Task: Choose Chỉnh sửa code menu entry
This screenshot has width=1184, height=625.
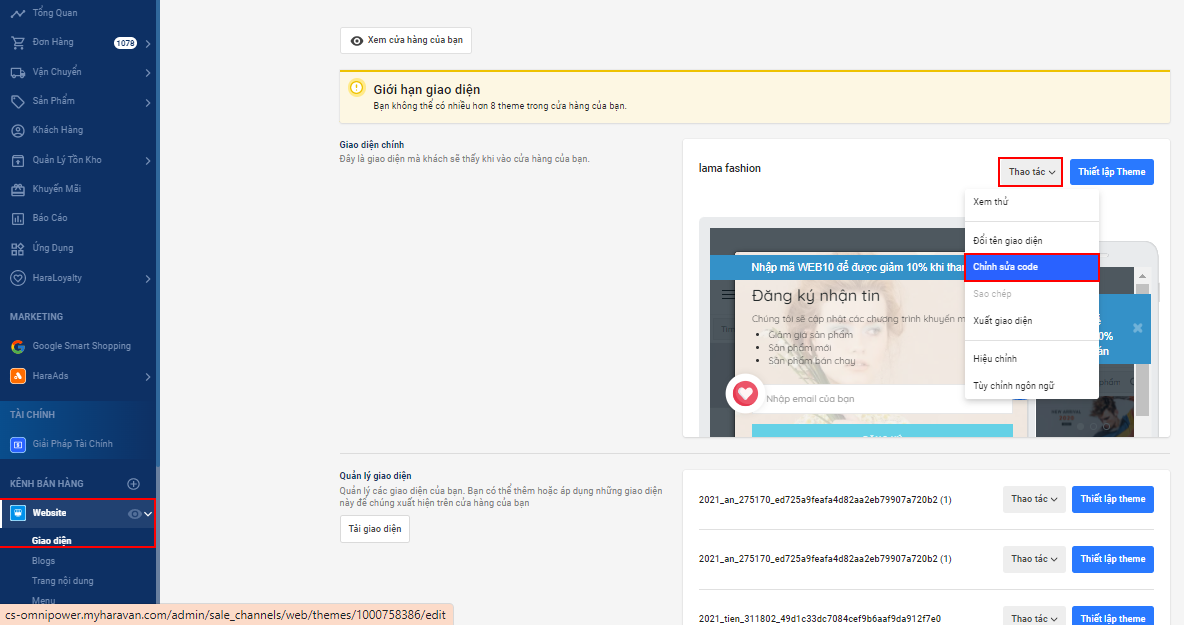Action: pyautogui.click(x=1031, y=267)
